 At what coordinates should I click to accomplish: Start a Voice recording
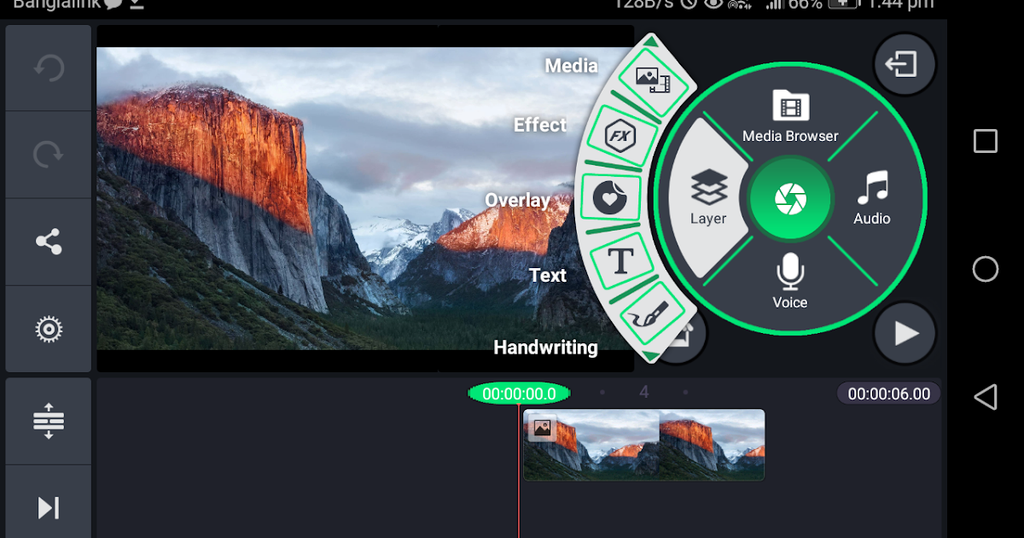click(x=790, y=281)
